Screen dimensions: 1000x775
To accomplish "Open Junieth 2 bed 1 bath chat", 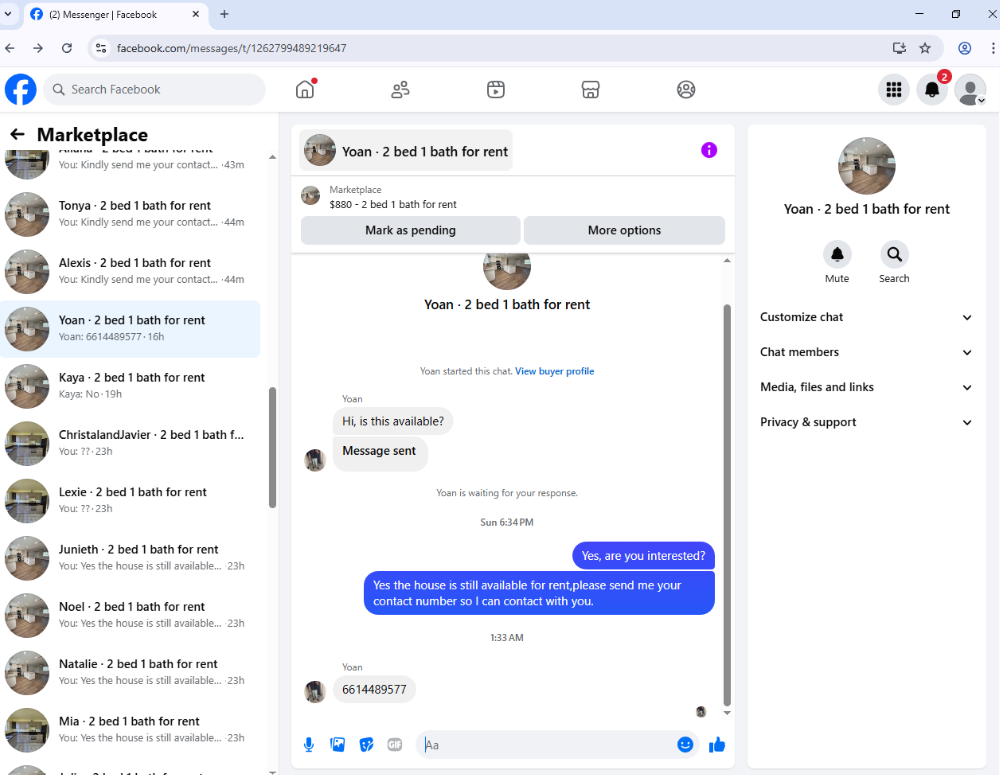I will 131,558.
